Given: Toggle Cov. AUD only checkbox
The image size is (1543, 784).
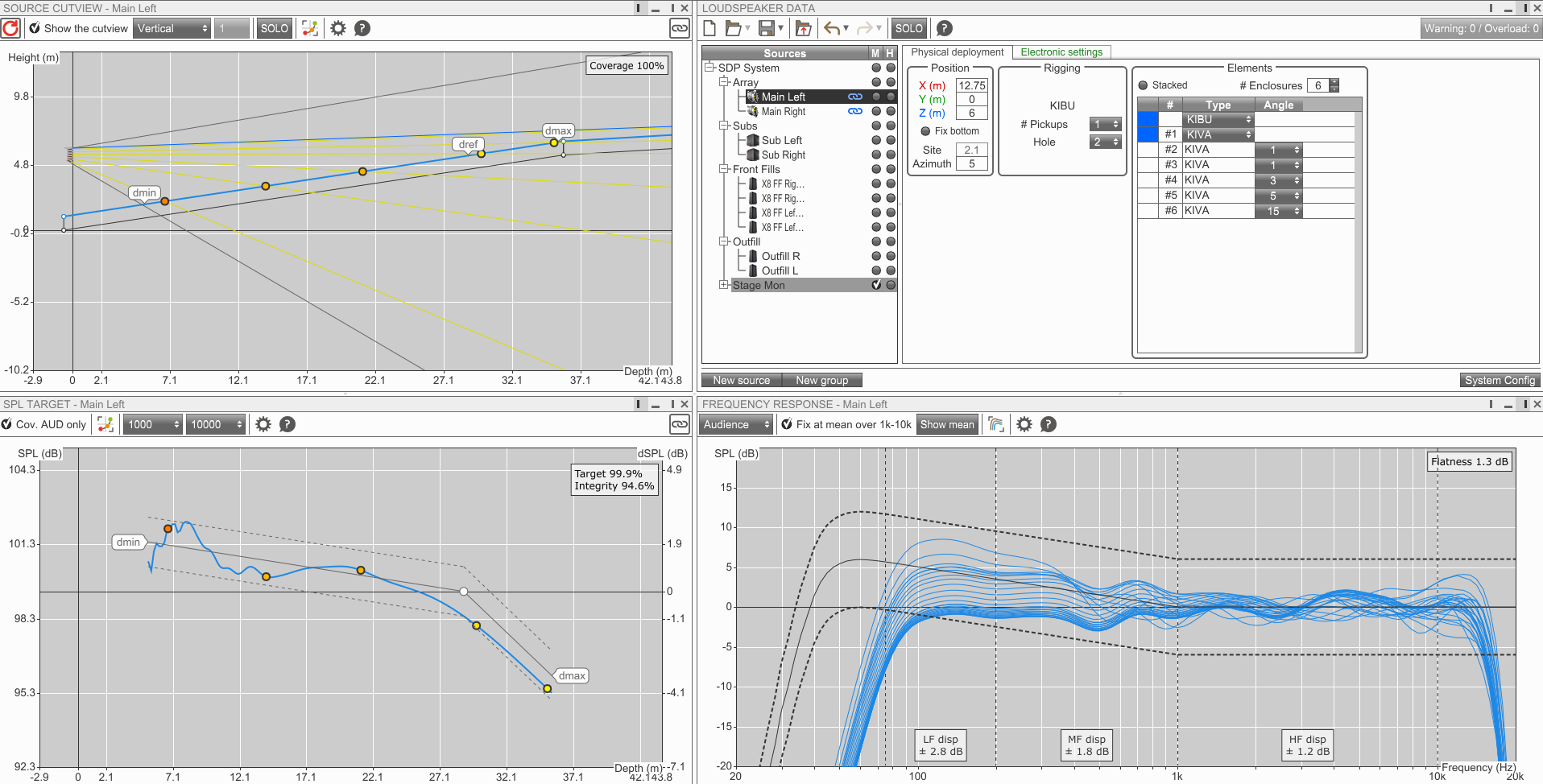Looking at the screenshot, I should [x=6, y=424].
